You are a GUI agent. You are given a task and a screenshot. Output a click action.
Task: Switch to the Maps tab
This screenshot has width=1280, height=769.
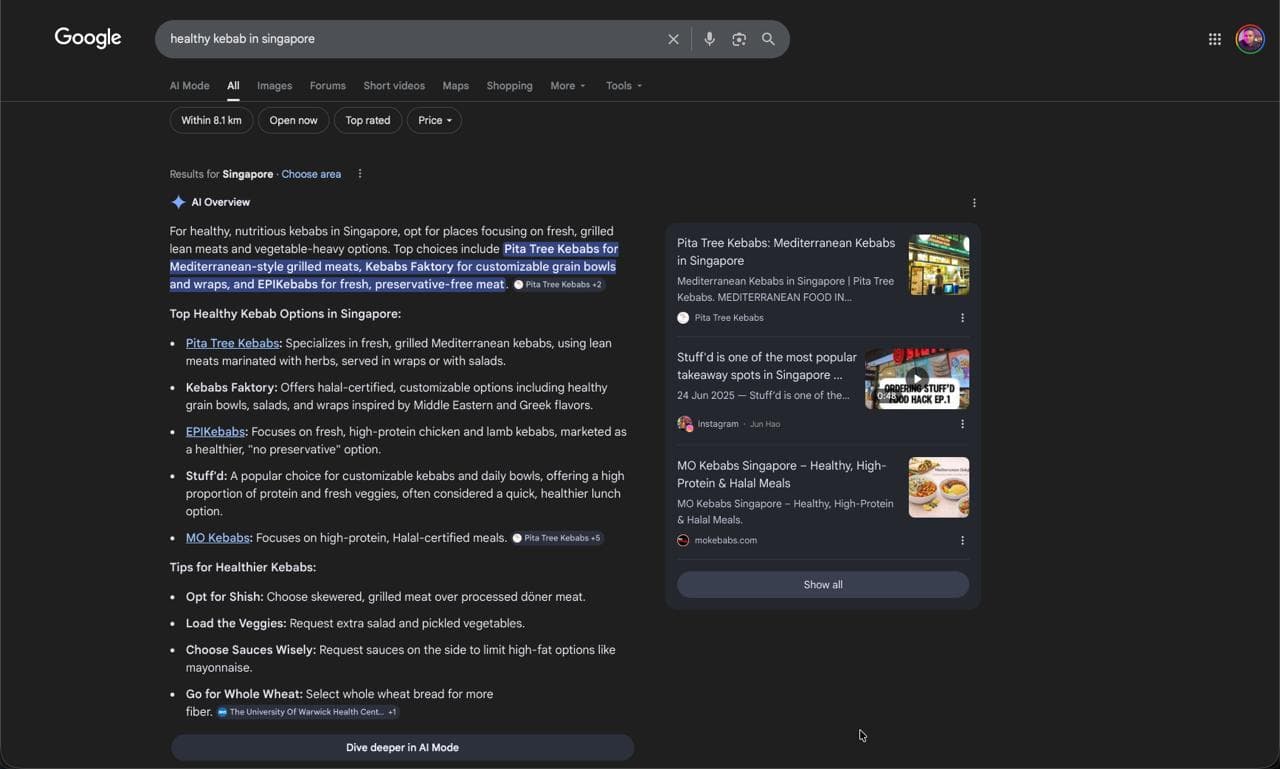455,86
